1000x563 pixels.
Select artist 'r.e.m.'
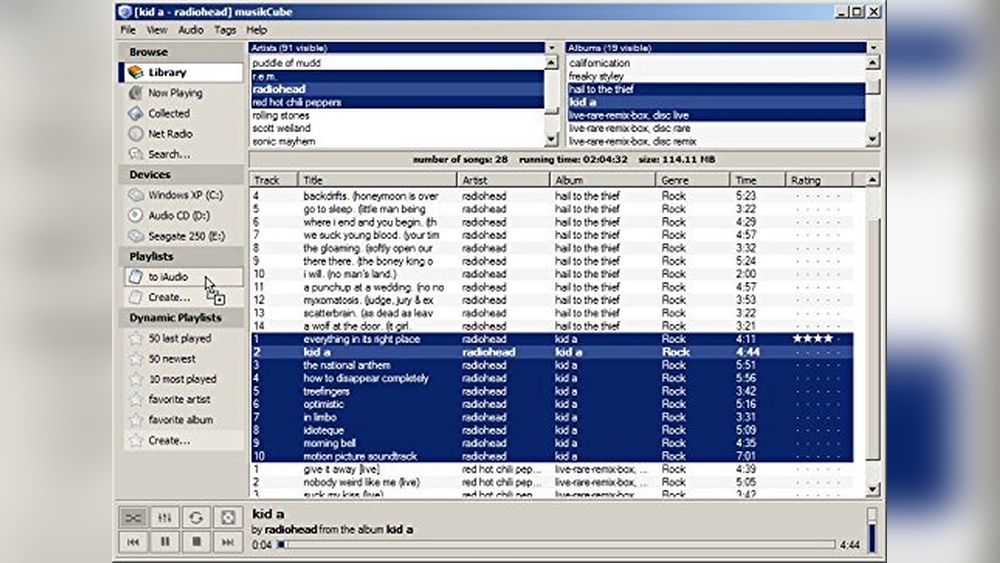click(x=397, y=77)
